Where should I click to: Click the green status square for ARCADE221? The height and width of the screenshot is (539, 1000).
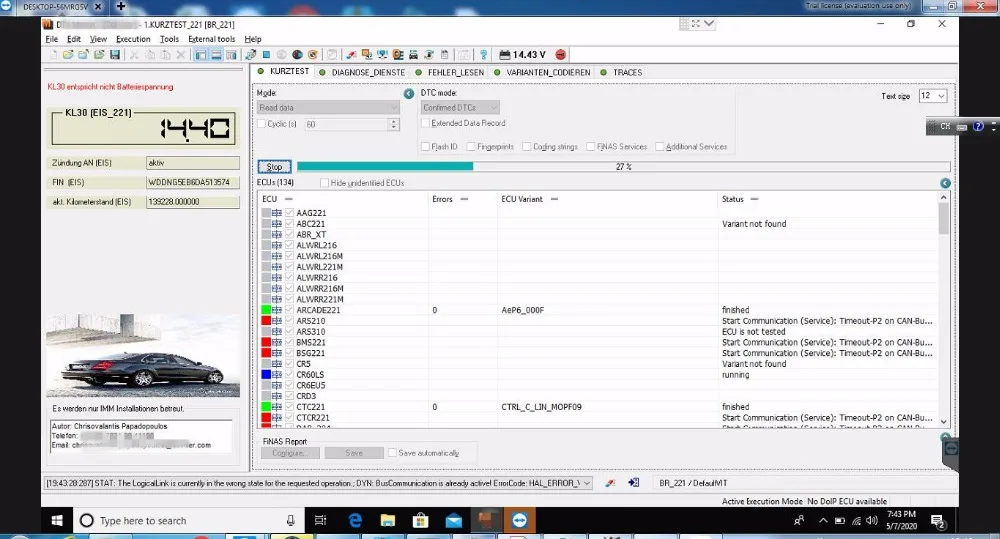267,310
